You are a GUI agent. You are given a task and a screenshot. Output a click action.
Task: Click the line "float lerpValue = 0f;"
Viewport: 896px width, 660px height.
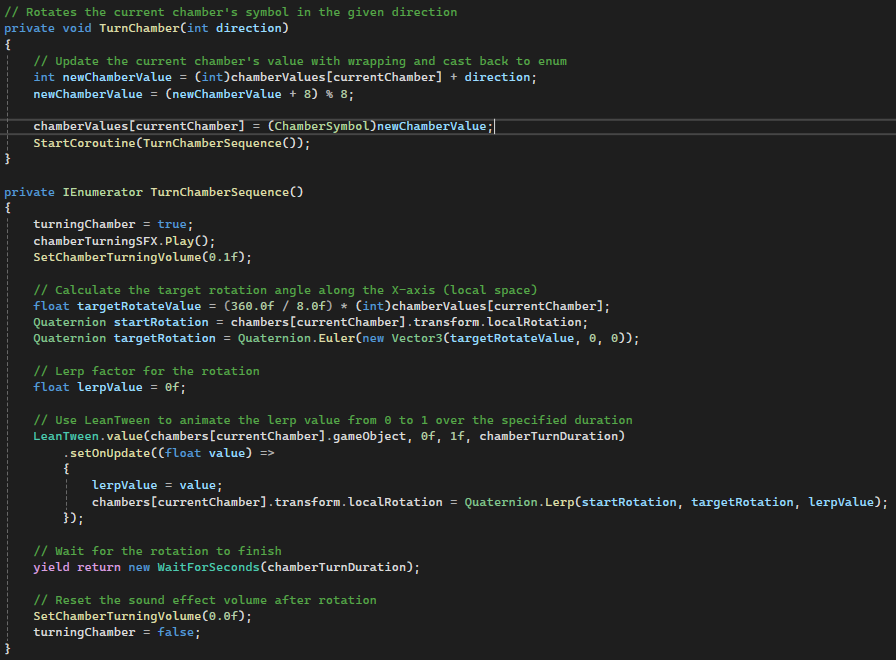point(110,387)
